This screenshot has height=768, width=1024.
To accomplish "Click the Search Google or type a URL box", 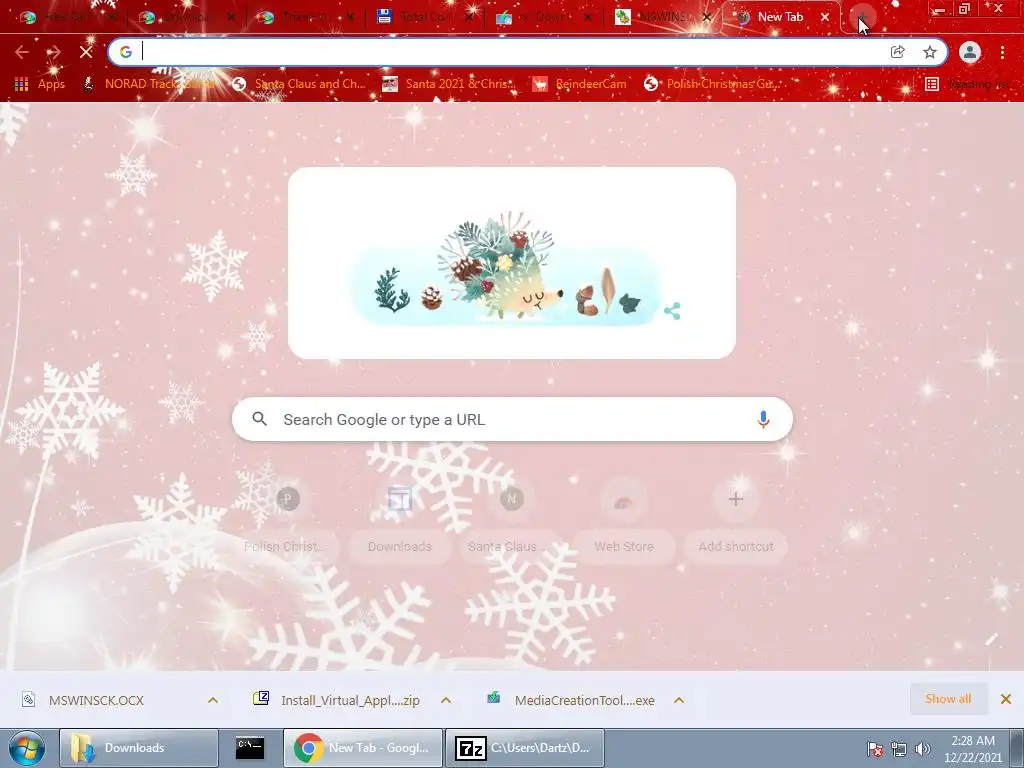I will click(513, 419).
